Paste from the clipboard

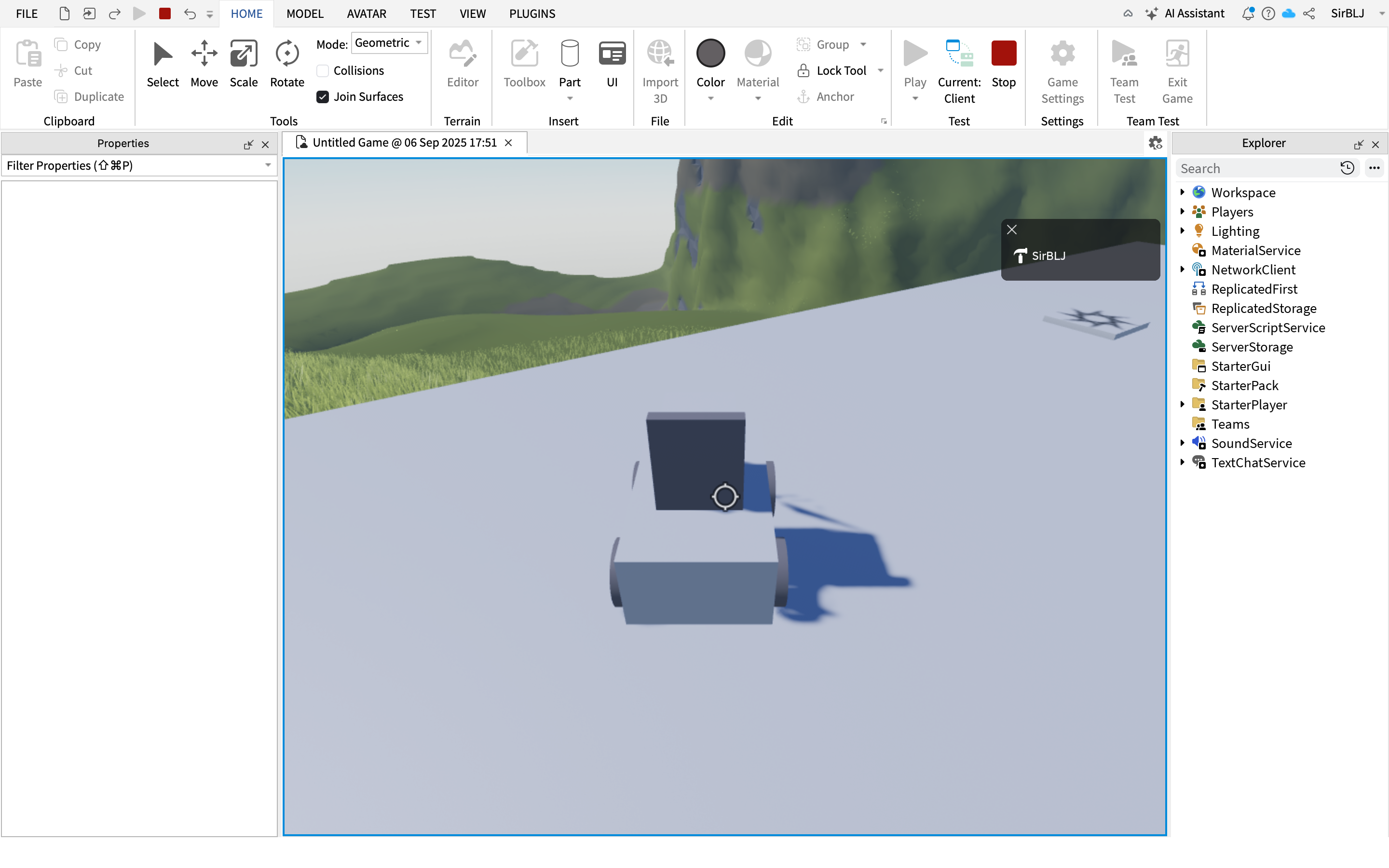(x=27, y=63)
